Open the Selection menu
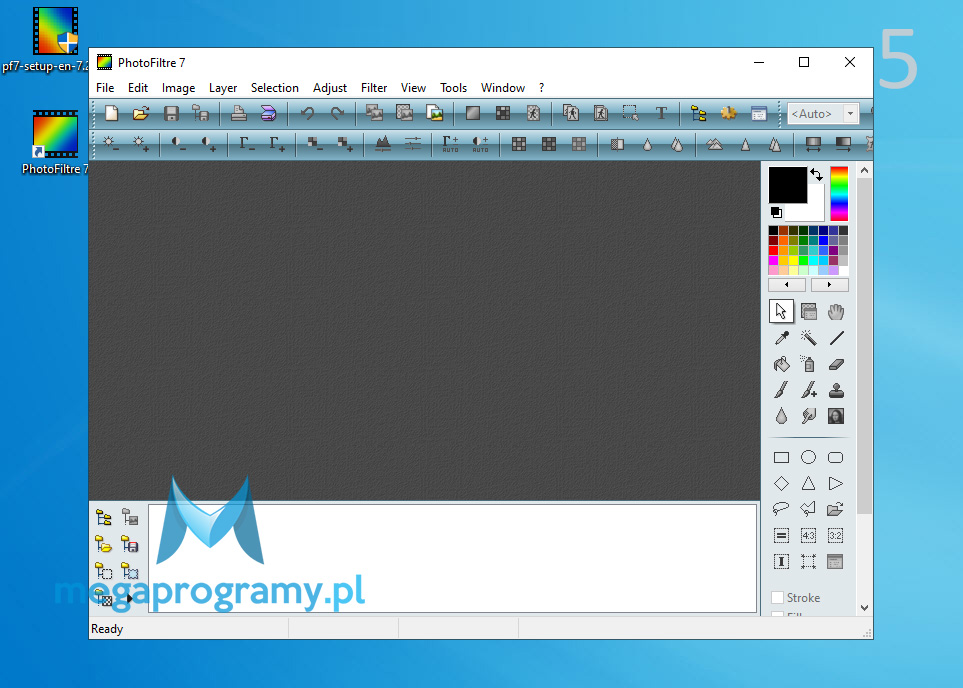Viewport: 963px width, 688px height. [x=275, y=88]
